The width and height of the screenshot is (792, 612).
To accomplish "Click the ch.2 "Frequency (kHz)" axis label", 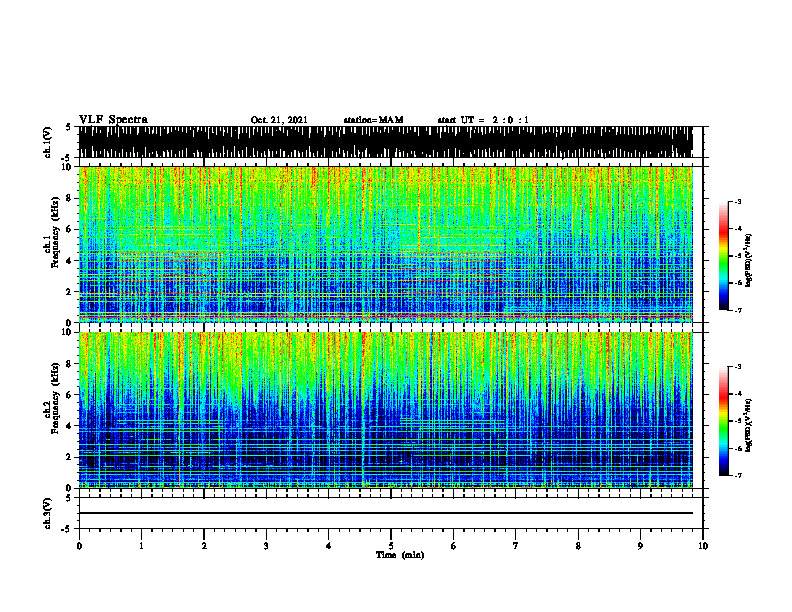I will tap(55, 398).
